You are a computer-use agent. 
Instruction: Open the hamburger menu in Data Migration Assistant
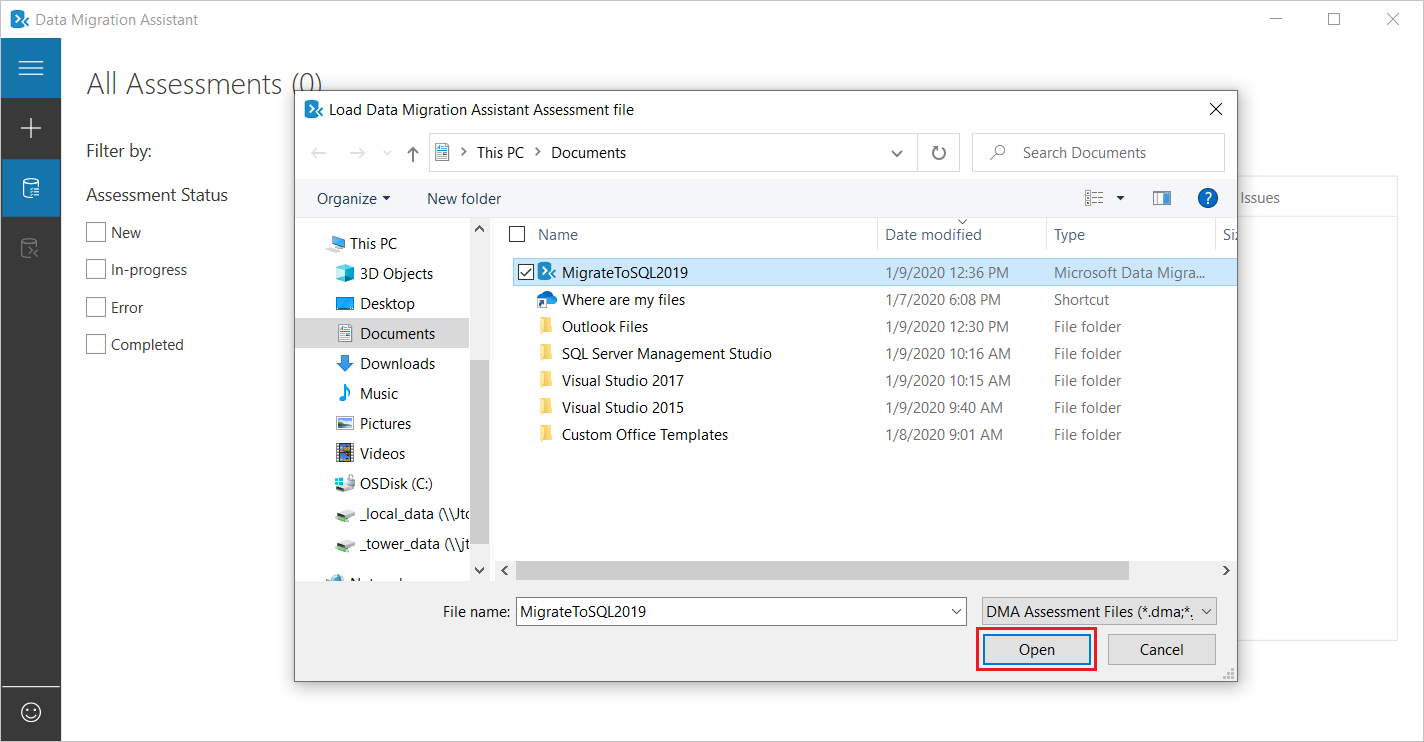[31, 68]
